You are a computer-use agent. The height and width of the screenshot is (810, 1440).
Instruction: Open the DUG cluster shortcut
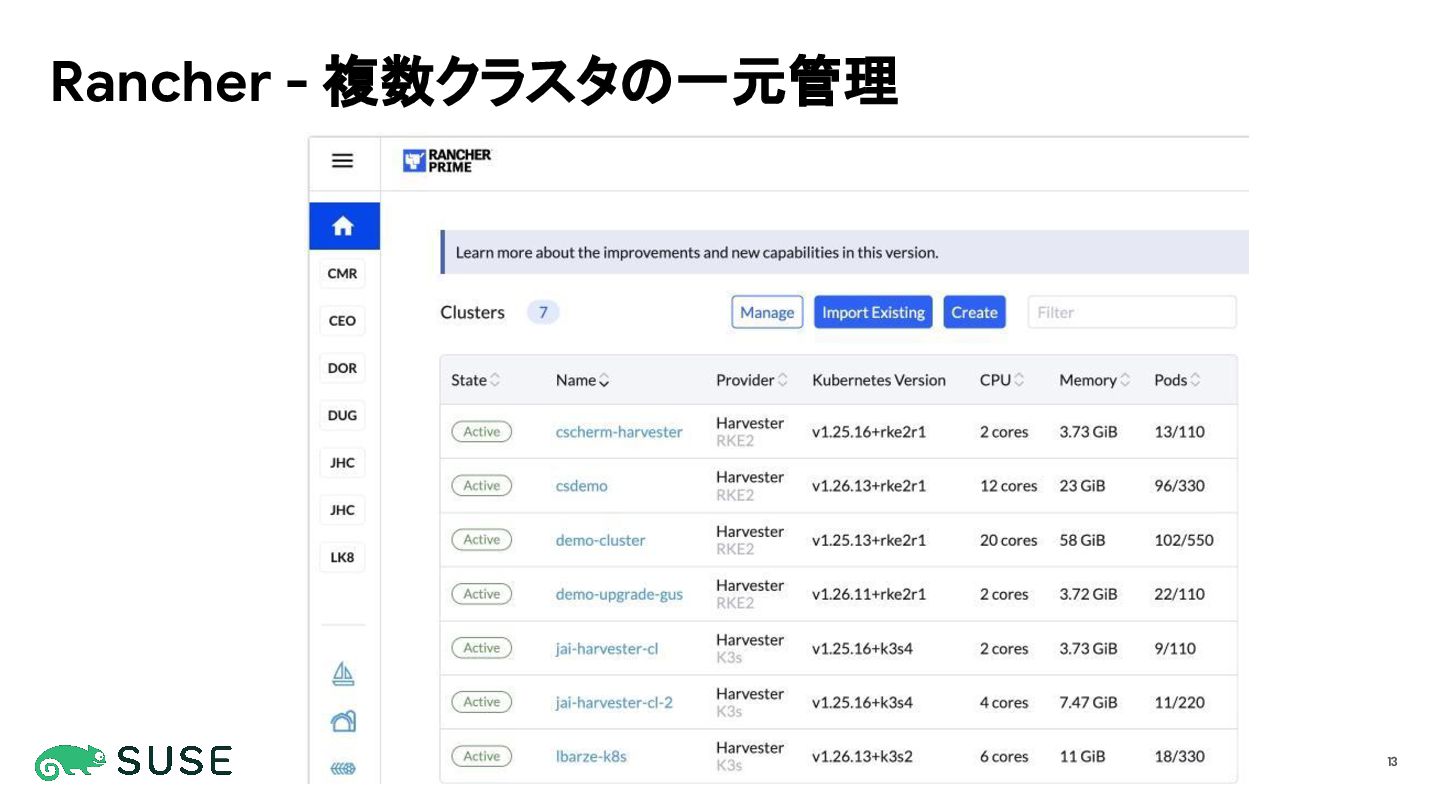(x=342, y=415)
